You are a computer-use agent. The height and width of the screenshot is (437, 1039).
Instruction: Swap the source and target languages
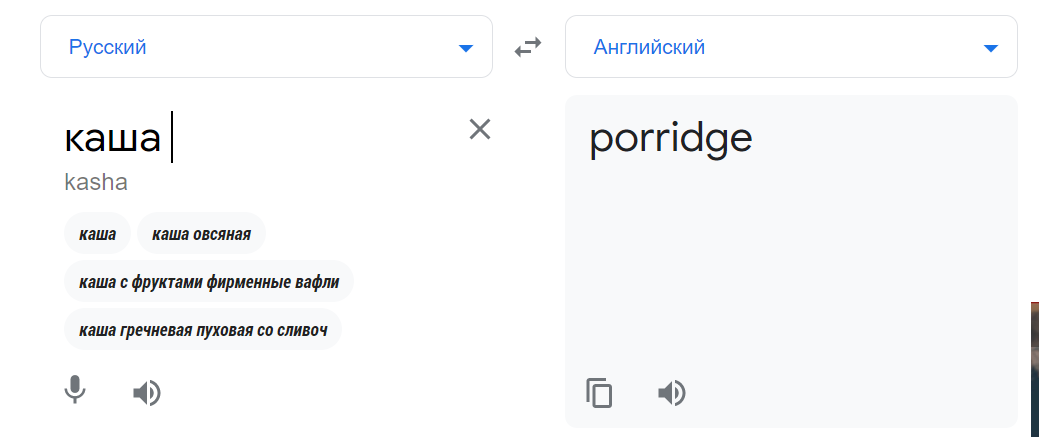tap(528, 47)
